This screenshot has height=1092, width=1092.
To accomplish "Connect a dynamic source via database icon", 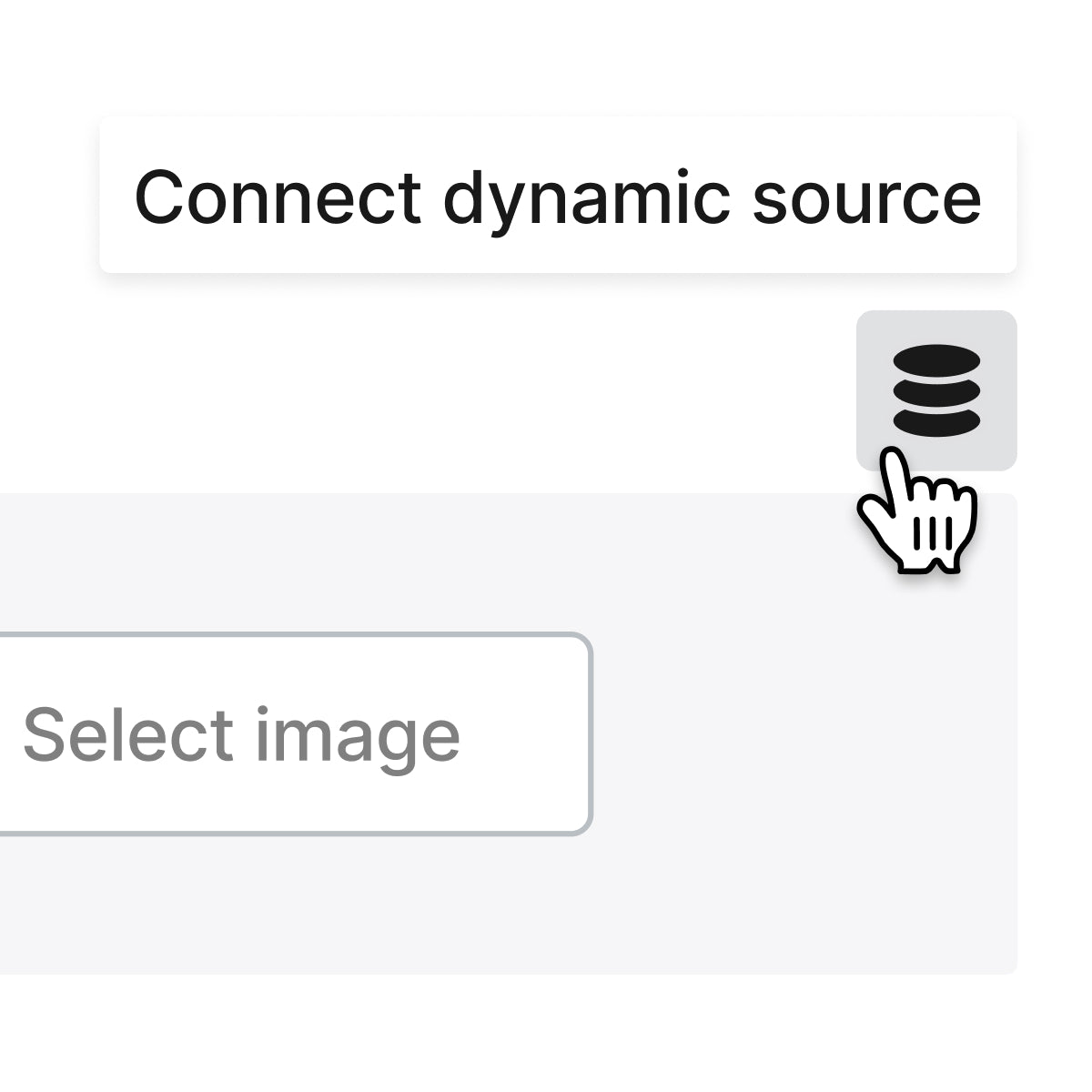I will 936,390.
